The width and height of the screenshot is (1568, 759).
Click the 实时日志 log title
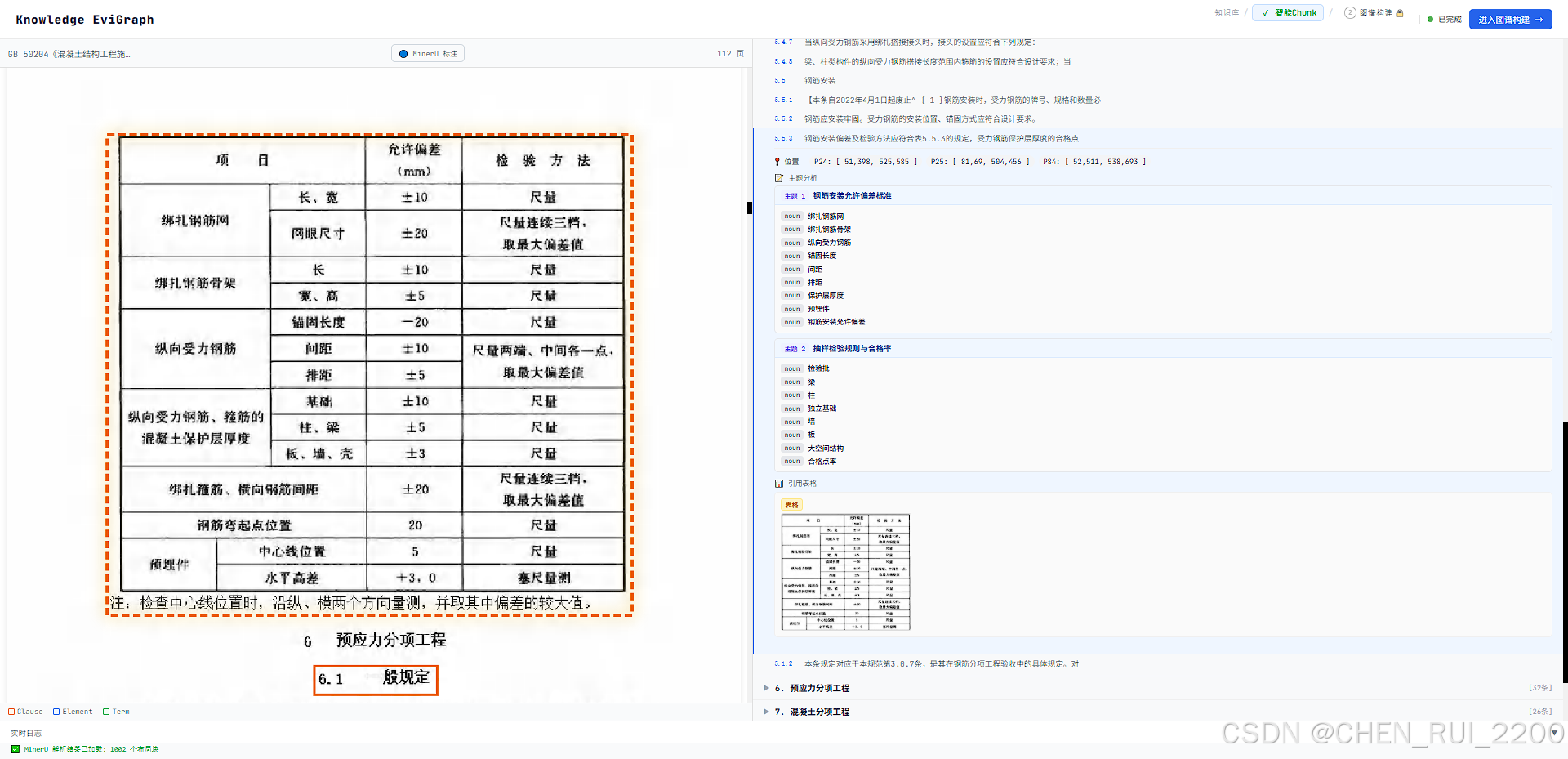pyautogui.click(x=26, y=734)
